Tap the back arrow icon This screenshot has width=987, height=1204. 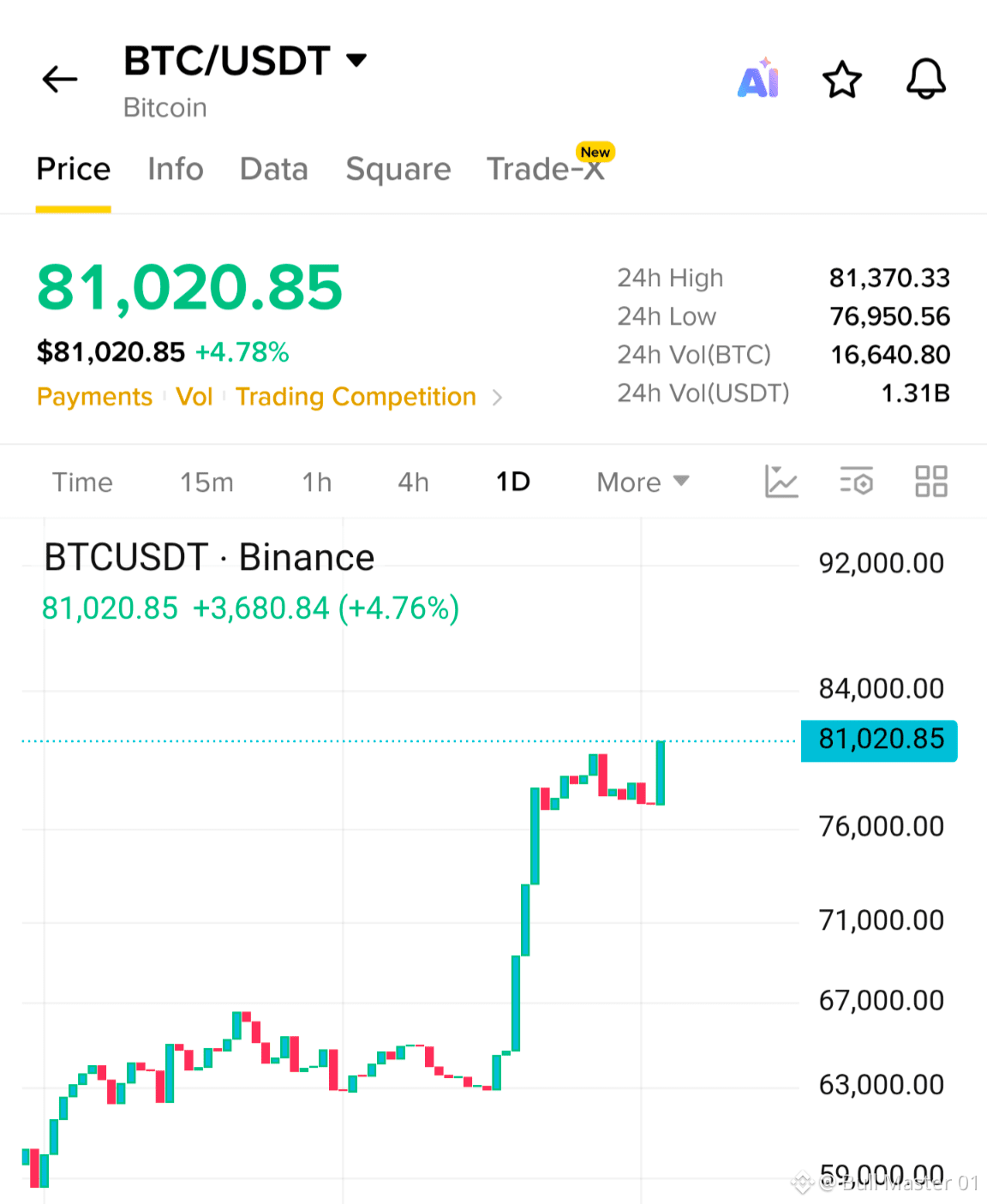(60, 80)
